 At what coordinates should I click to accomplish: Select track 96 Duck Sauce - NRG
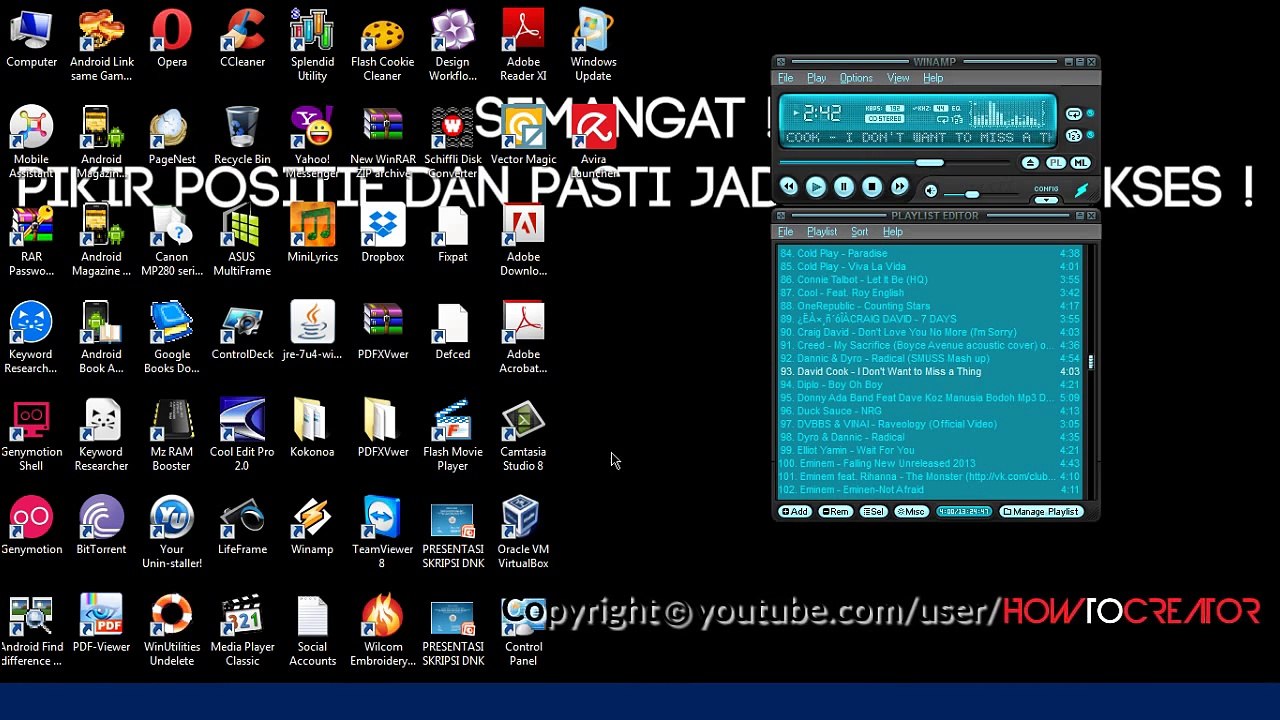click(x=930, y=411)
